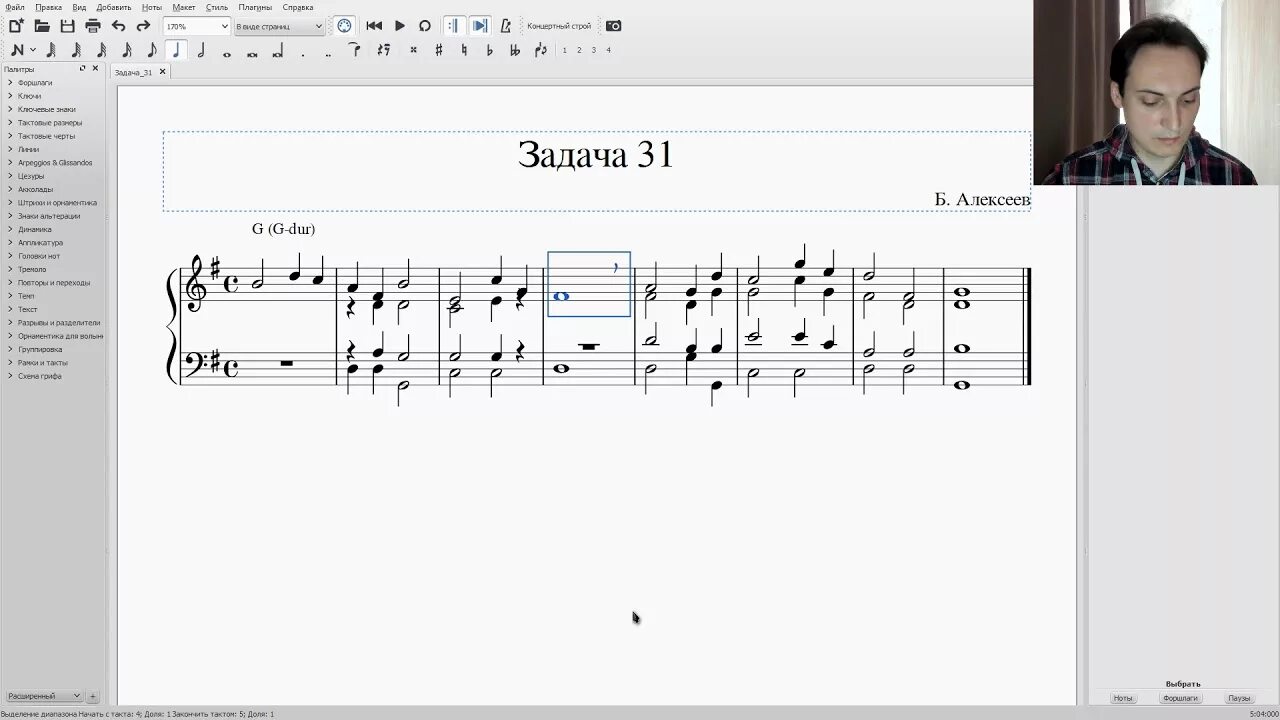Image resolution: width=1280 pixels, height=720 pixels.
Task: Open image capture with the camera icon
Action: point(614,26)
